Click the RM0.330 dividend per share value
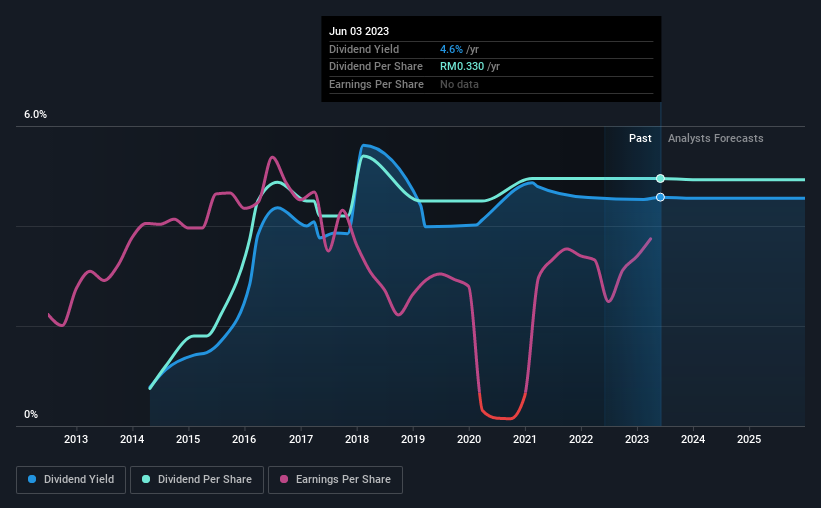The width and height of the screenshot is (821, 508). [x=462, y=67]
